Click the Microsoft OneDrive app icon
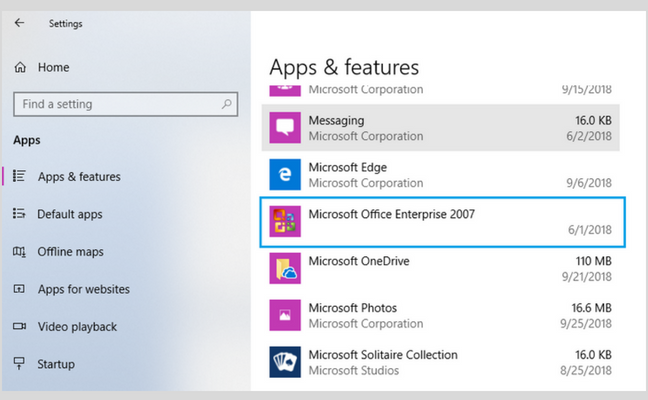This screenshot has height=400, width=648. [285, 268]
